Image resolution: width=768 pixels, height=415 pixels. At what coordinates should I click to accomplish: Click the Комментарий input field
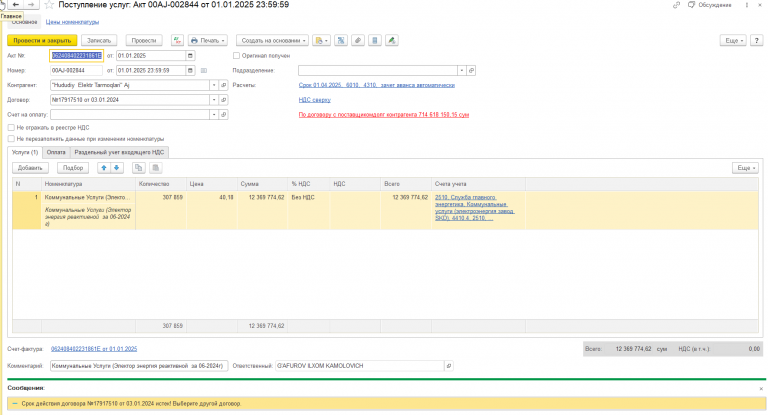tap(139, 366)
